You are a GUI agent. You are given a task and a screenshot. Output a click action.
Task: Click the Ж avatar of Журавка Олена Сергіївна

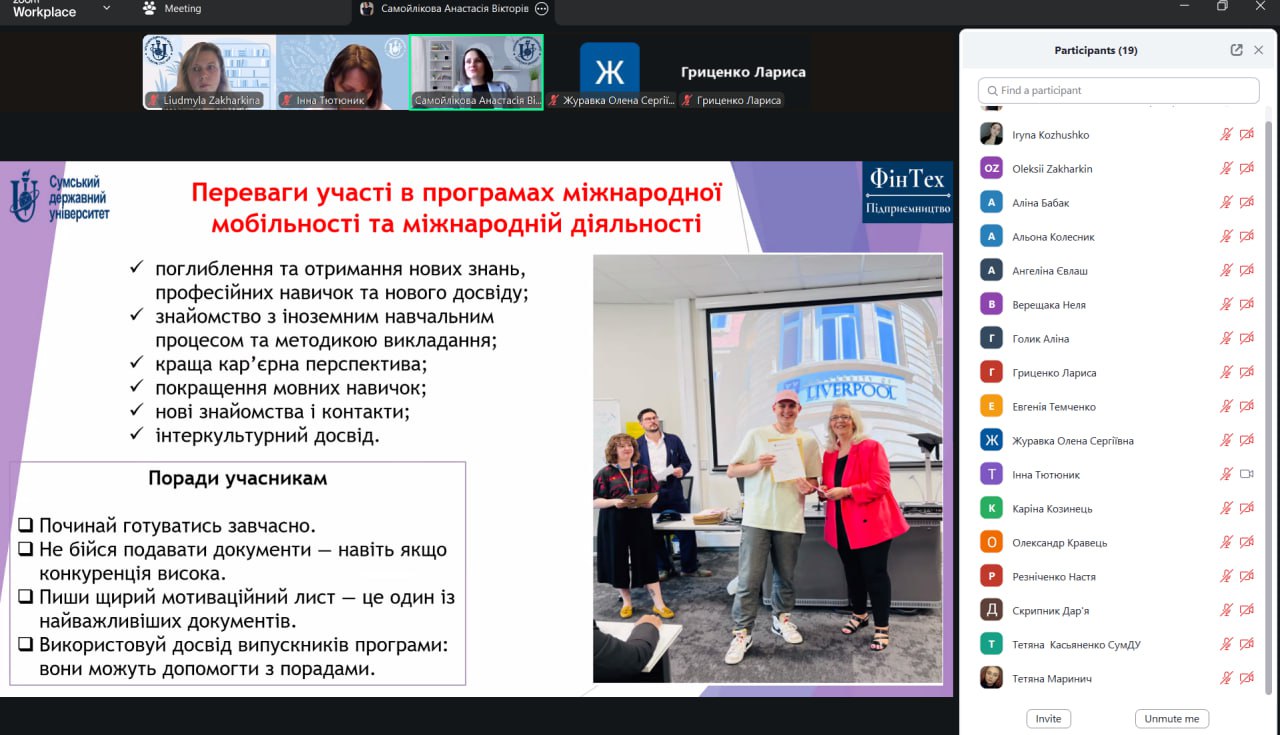[991, 441]
